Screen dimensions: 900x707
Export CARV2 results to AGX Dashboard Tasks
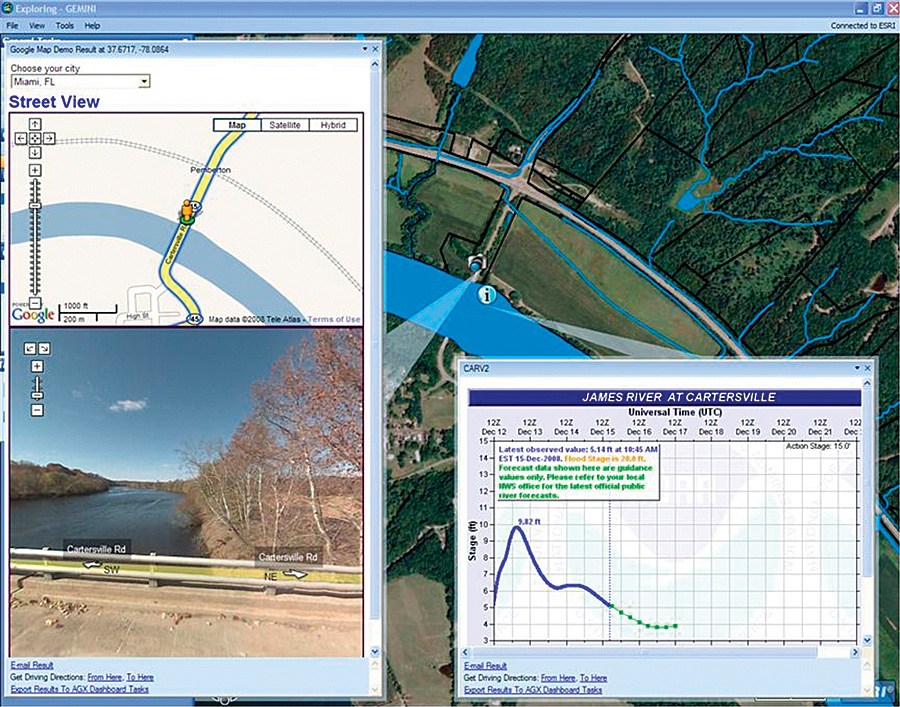point(533,690)
